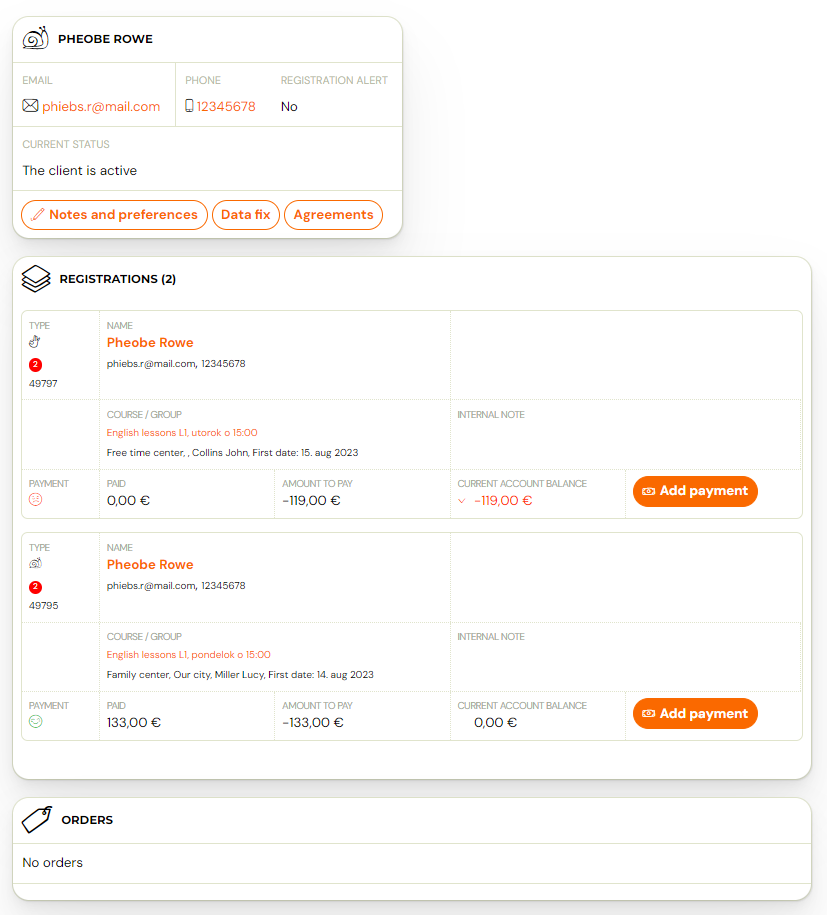Click the sad face payment icon for registration 49797
This screenshot has height=915, width=827.
click(x=36, y=500)
